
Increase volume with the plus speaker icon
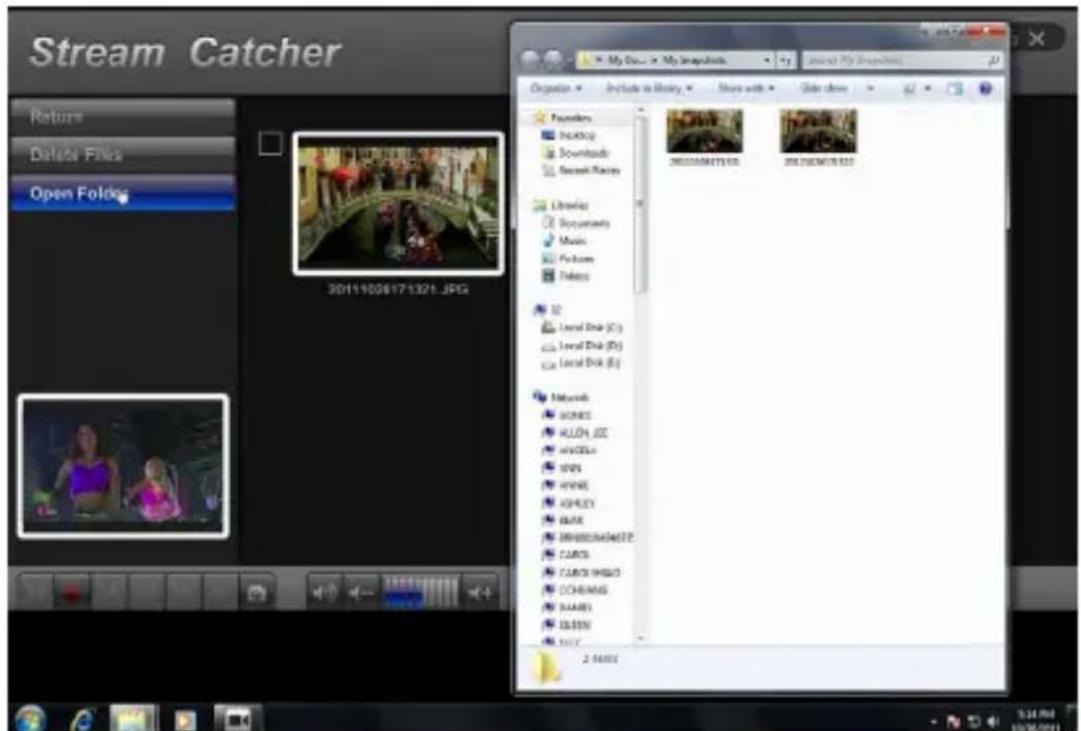(x=480, y=593)
